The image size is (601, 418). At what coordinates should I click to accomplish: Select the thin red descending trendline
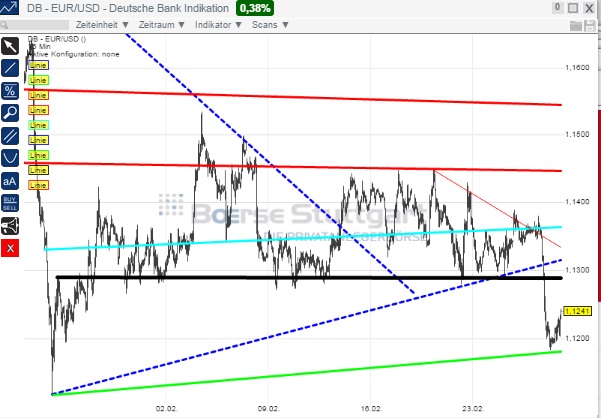[x=498, y=209]
